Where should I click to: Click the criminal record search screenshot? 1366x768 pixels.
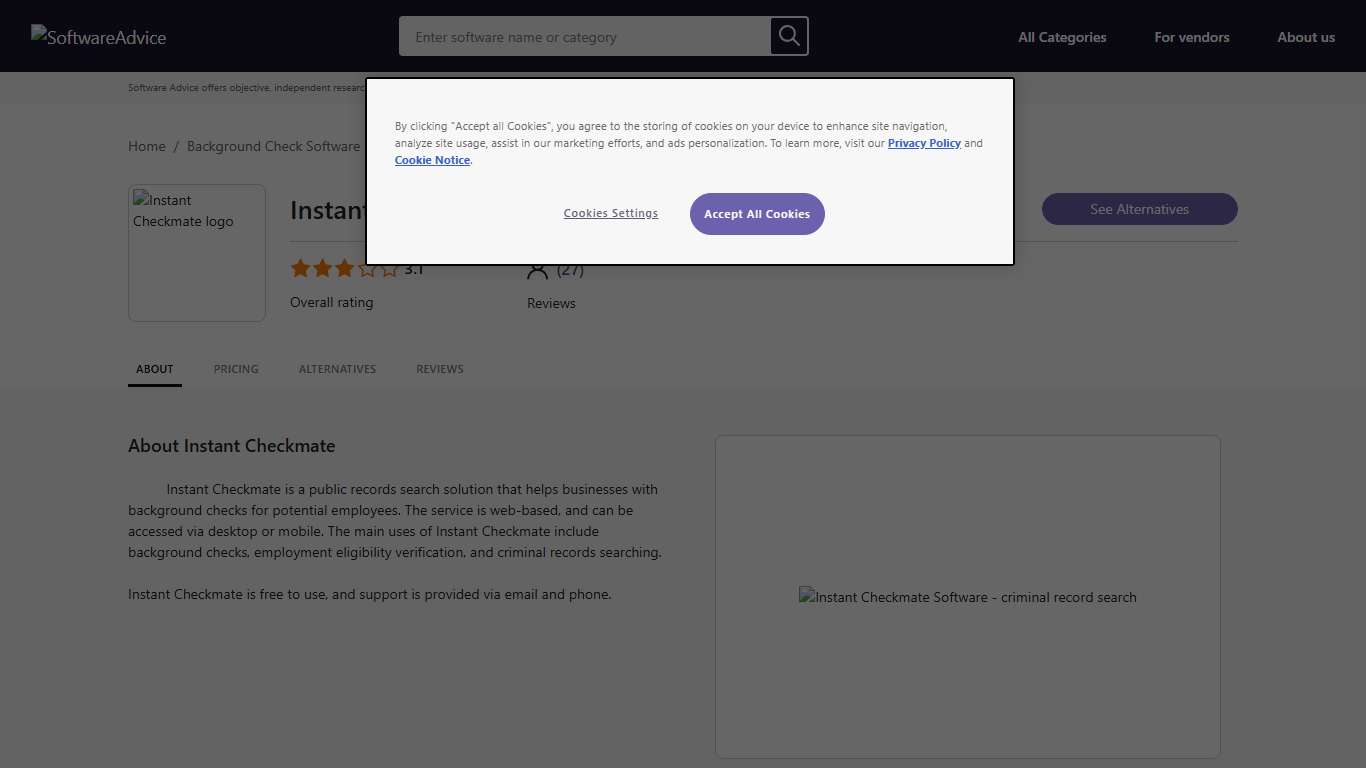click(967, 597)
